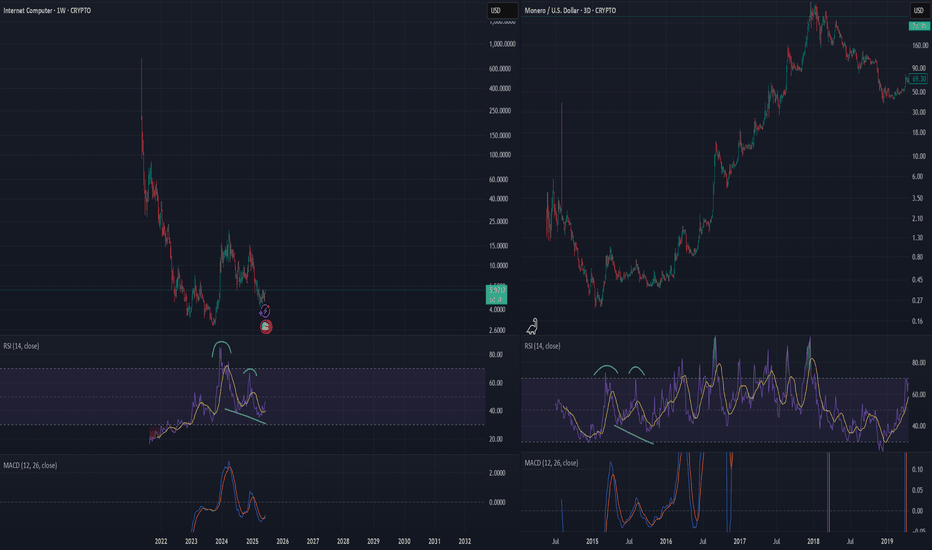
Task: Click the 2015 label on Monero time axis
Action: click(592, 541)
